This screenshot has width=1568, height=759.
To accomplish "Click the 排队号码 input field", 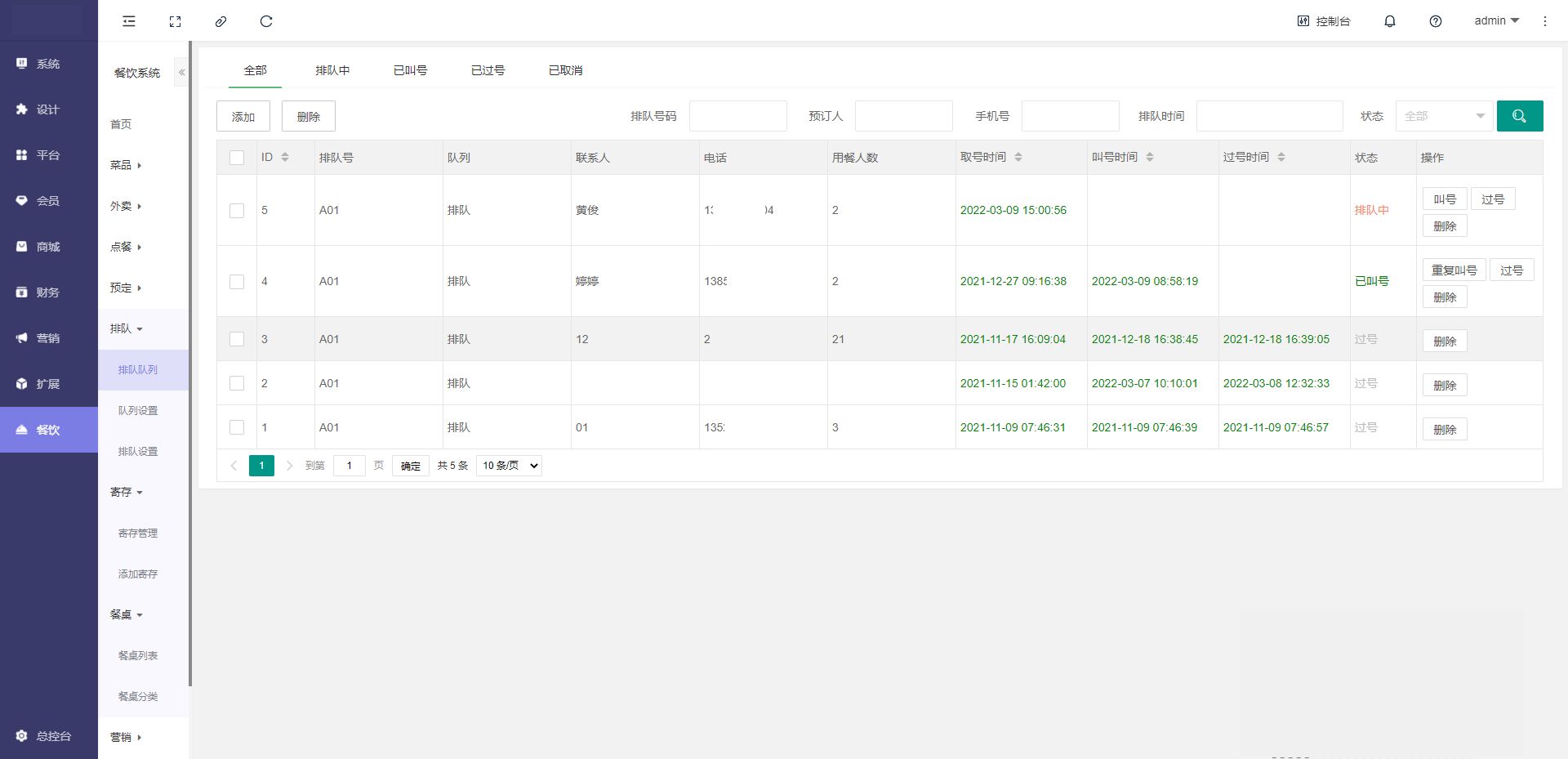I will point(737,116).
